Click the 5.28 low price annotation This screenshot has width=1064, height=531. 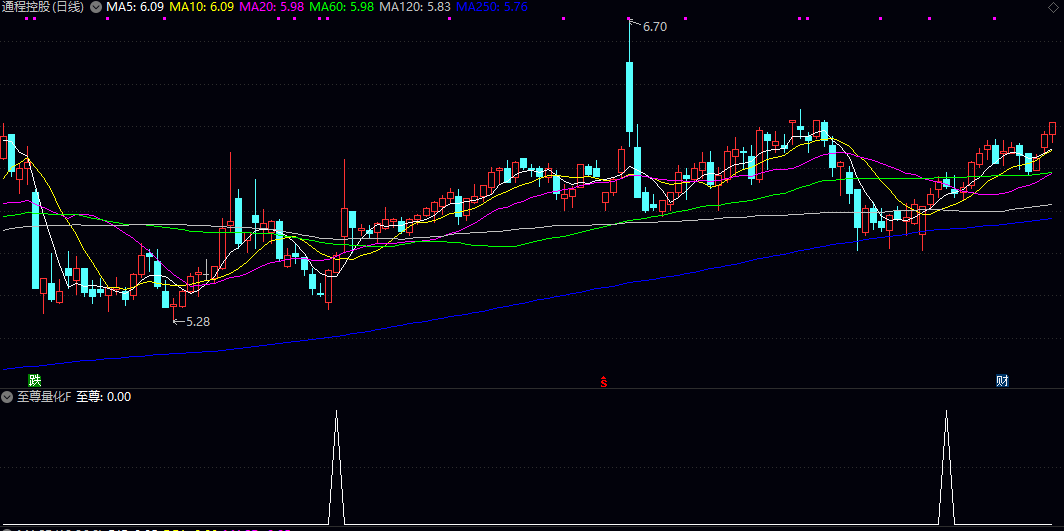[197, 321]
